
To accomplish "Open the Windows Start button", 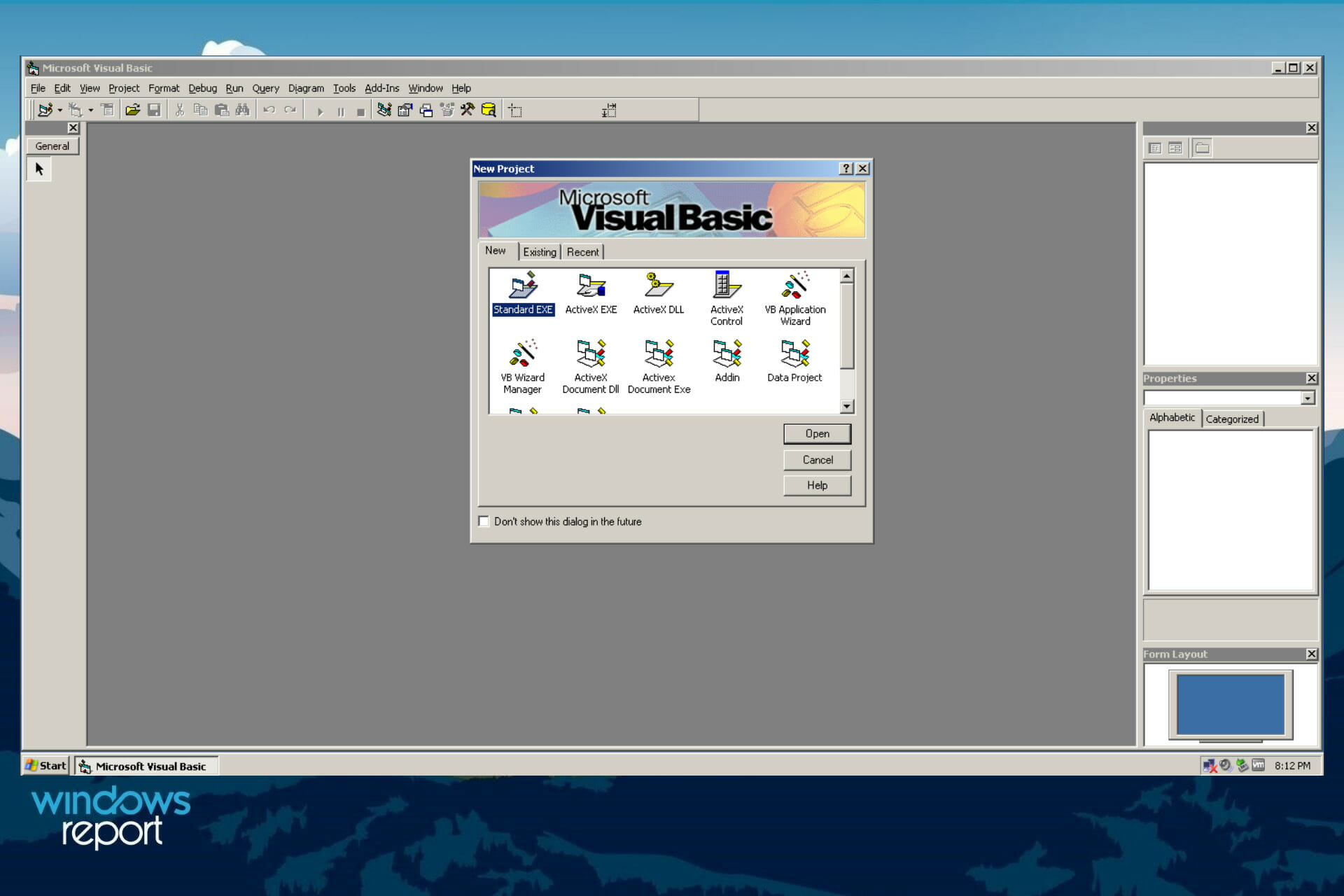I will [46, 766].
